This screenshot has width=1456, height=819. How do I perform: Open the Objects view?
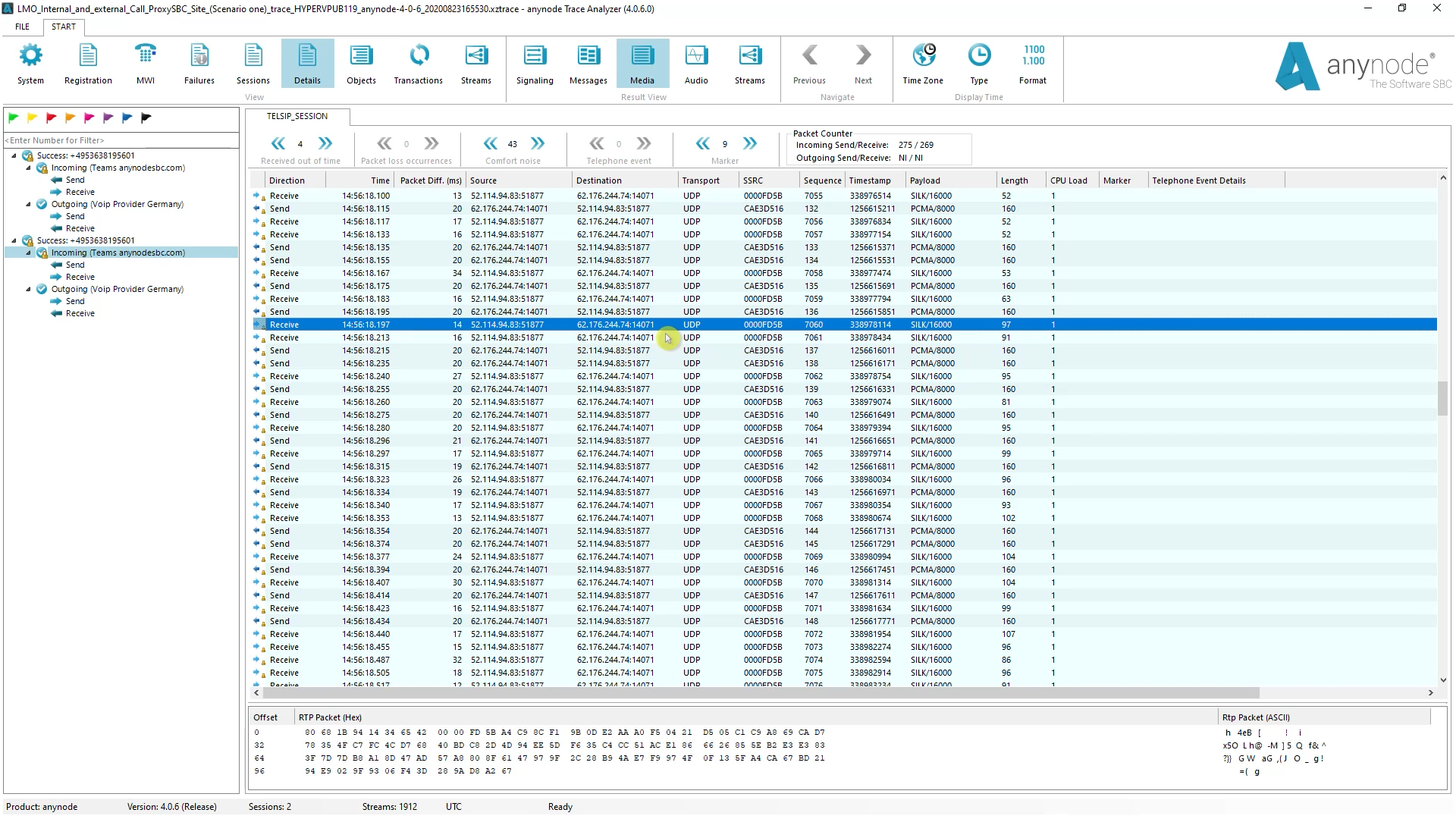pyautogui.click(x=361, y=64)
